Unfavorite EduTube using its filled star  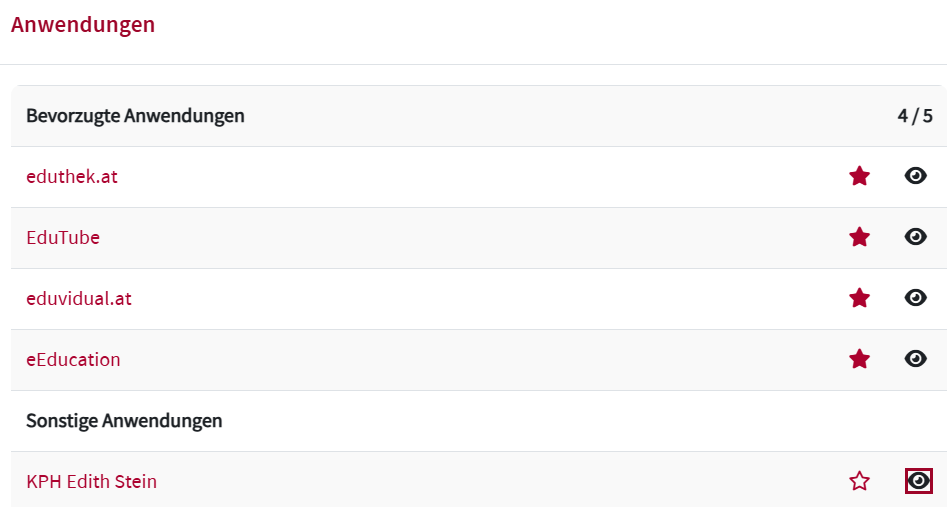859,238
